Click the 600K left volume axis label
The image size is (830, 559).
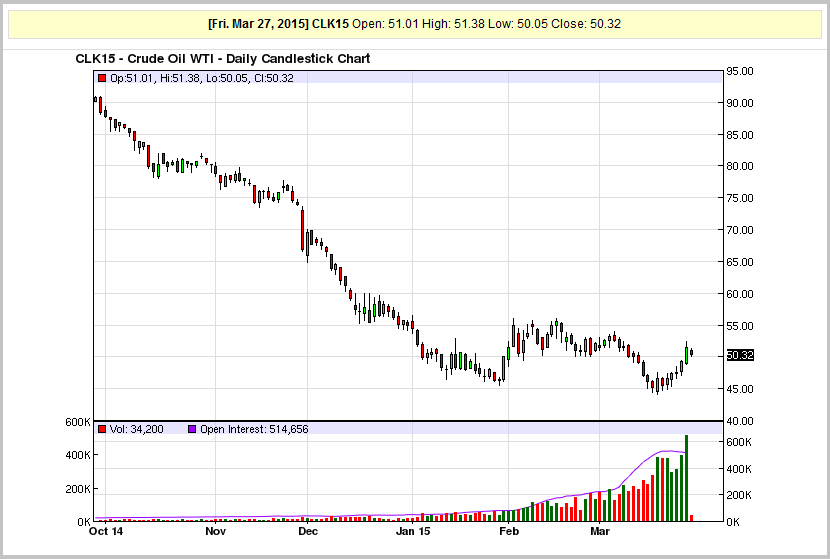coord(78,422)
